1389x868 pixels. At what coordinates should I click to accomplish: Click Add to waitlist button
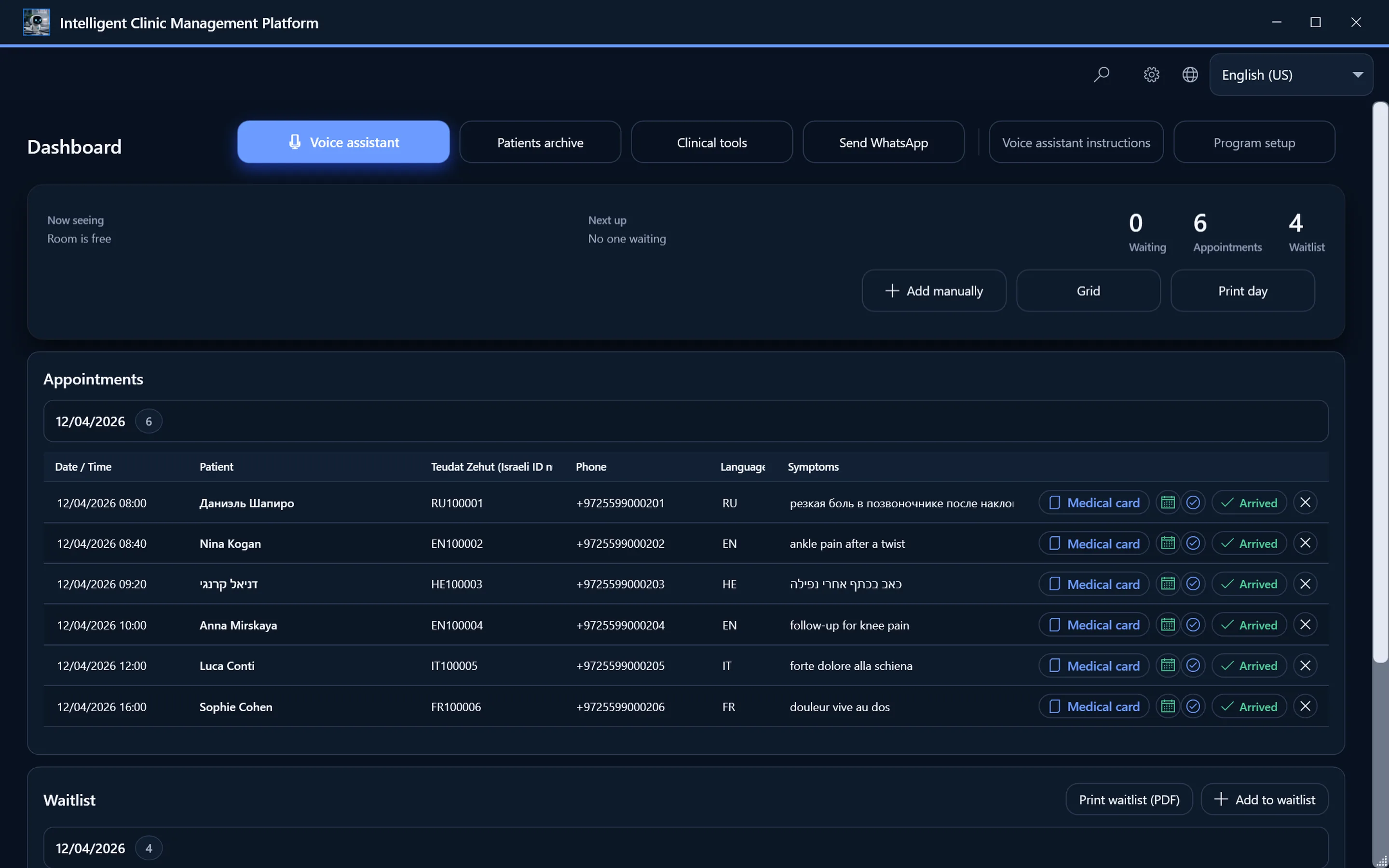click(x=1265, y=799)
